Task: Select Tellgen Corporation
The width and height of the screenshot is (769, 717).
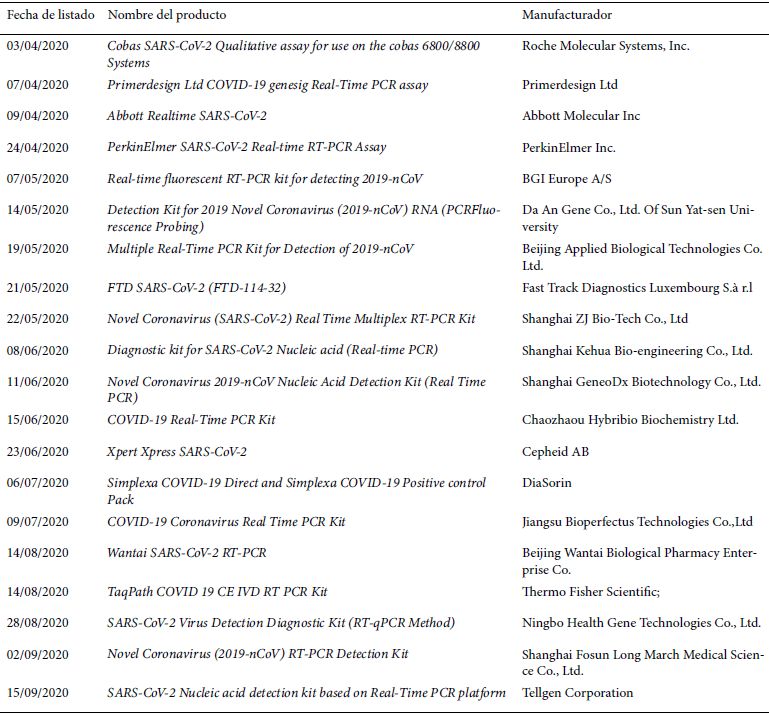Action: coord(577,693)
